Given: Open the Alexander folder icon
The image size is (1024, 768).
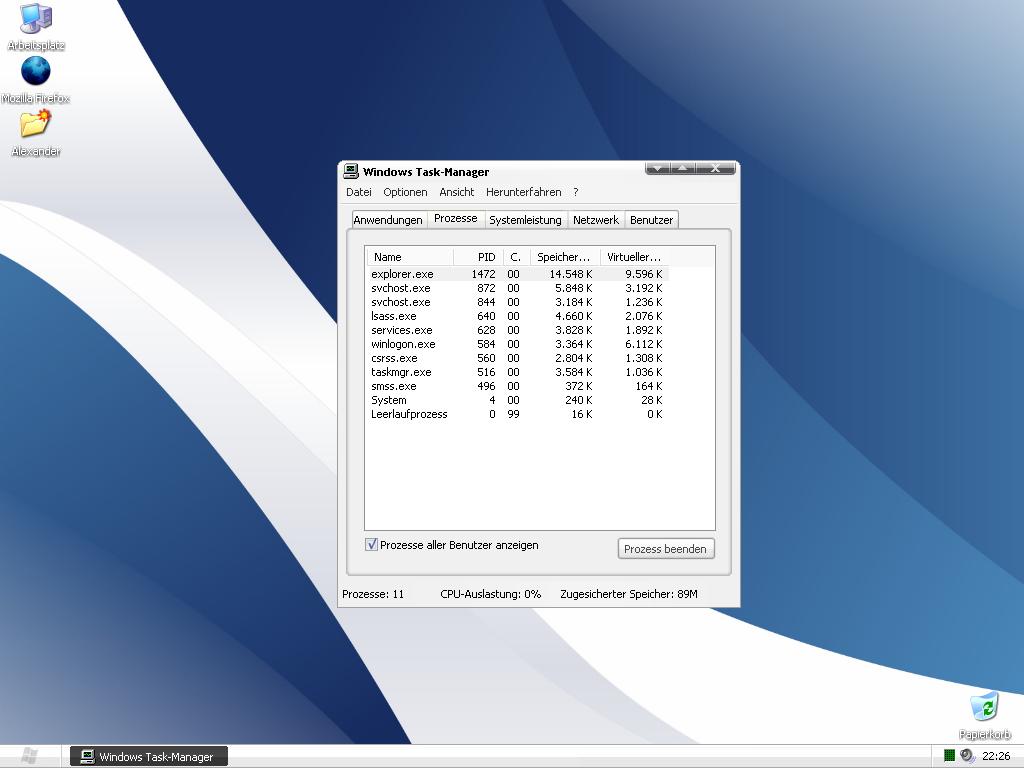Looking at the screenshot, I should tap(35, 124).
